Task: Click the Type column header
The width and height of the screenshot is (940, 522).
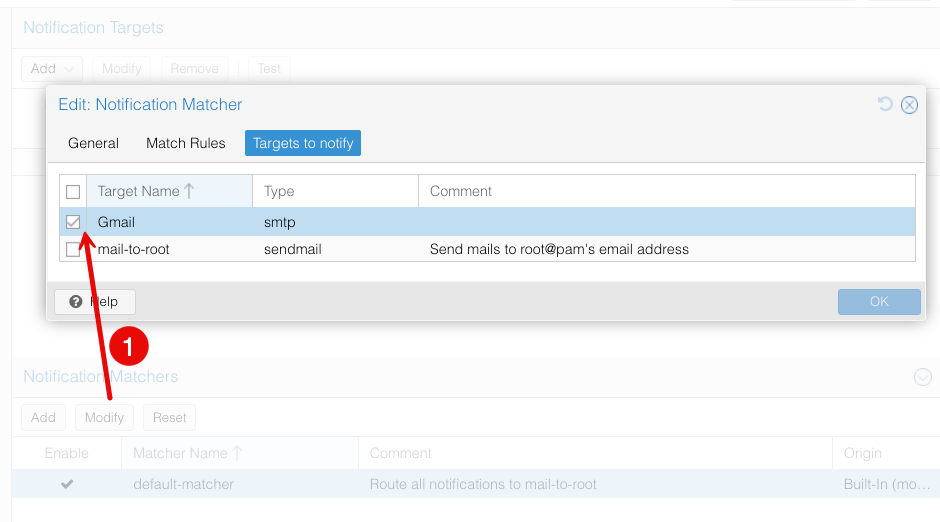Action: click(x=279, y=191)
